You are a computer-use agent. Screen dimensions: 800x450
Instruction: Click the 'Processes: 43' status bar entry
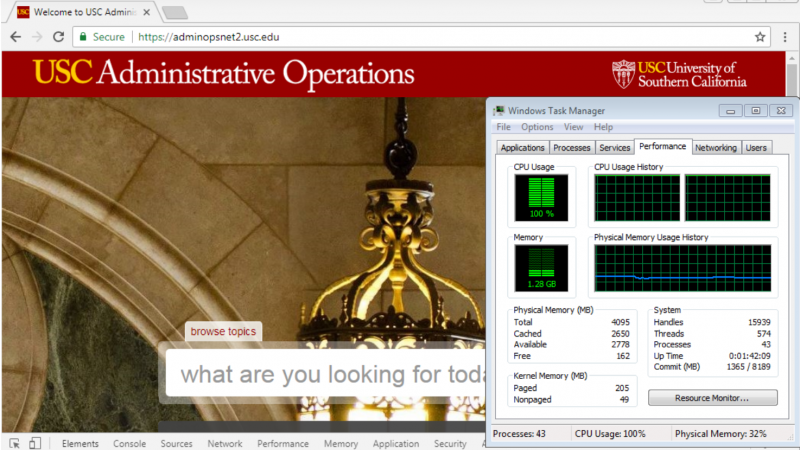pyautogui.click(x=519, y=434)
